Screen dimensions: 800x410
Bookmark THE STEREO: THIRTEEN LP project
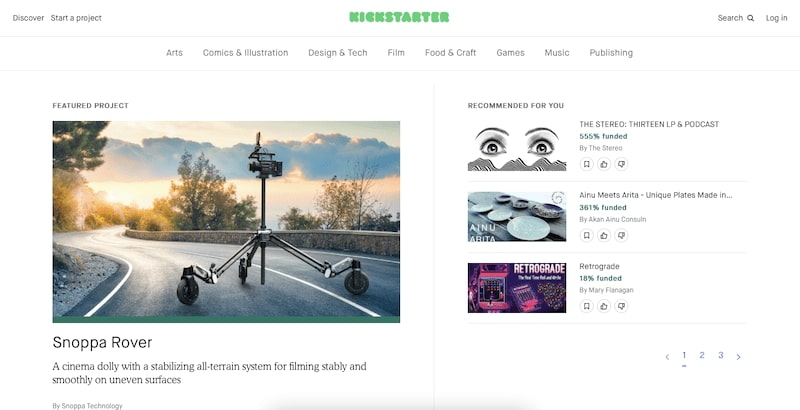(587, 164)
